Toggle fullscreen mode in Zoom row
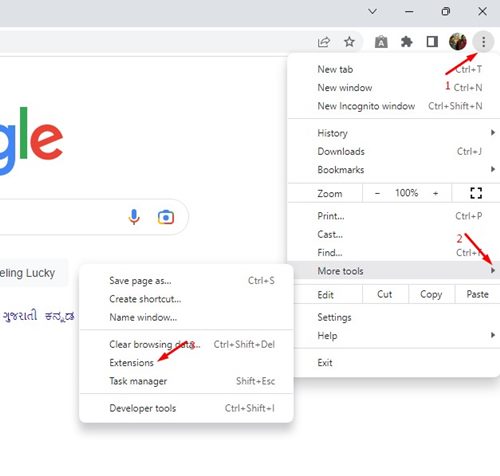This screenshot has width=500, height=476. point(476,193)
